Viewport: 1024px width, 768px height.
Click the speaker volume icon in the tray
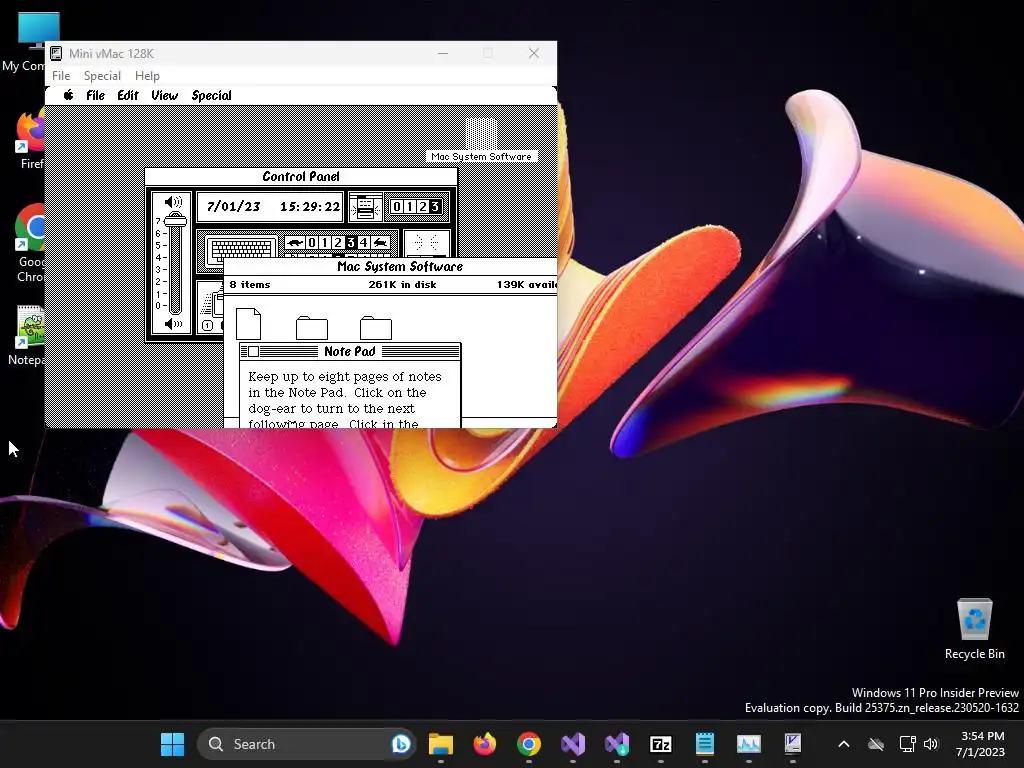tap(931, 744)
